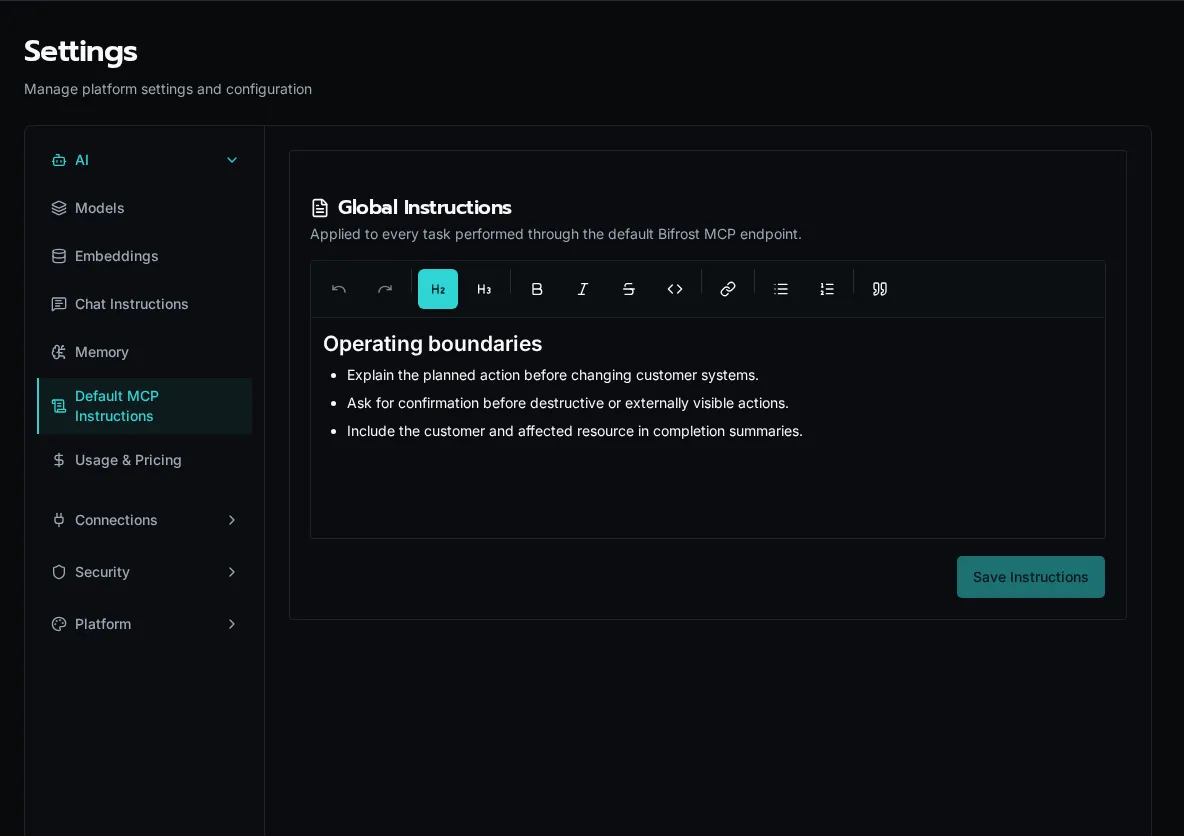Viewport: 1184px width, 836px height.
Task: Apply italic formatting
Action: point(583,289)
